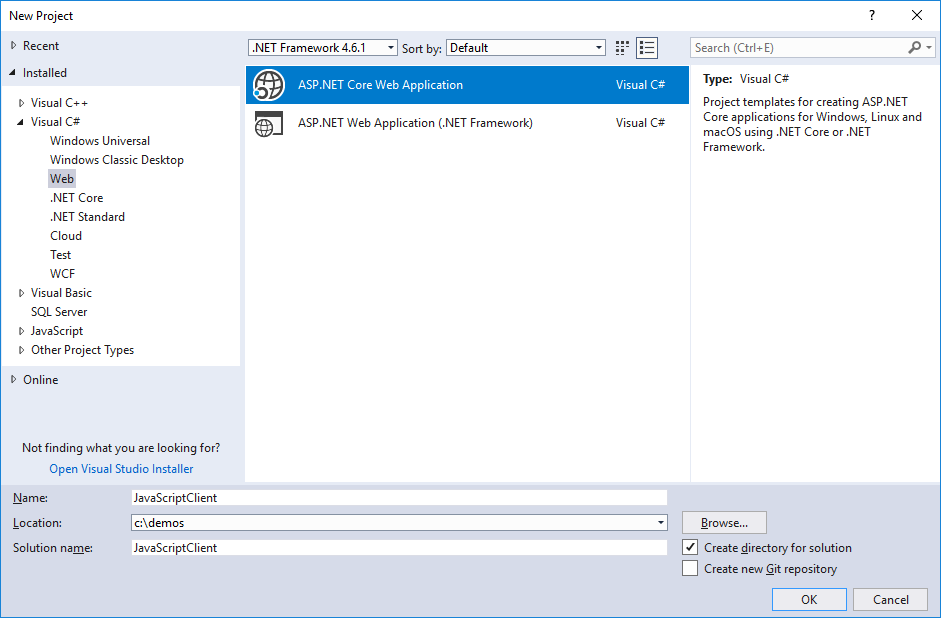Select the .NET Standard category
Viewport: 941px width, 618px height.
point(87,217)
